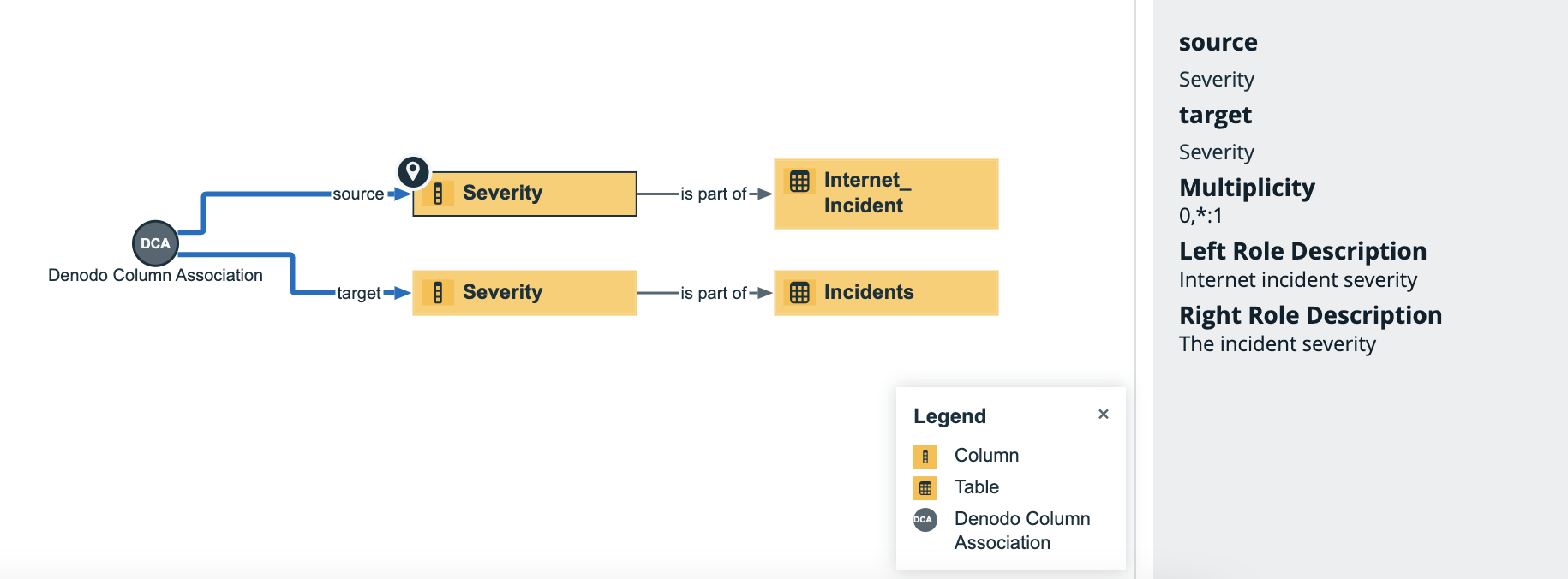
Task: Click the location pin marker icon
Action: tap(413, 172)
